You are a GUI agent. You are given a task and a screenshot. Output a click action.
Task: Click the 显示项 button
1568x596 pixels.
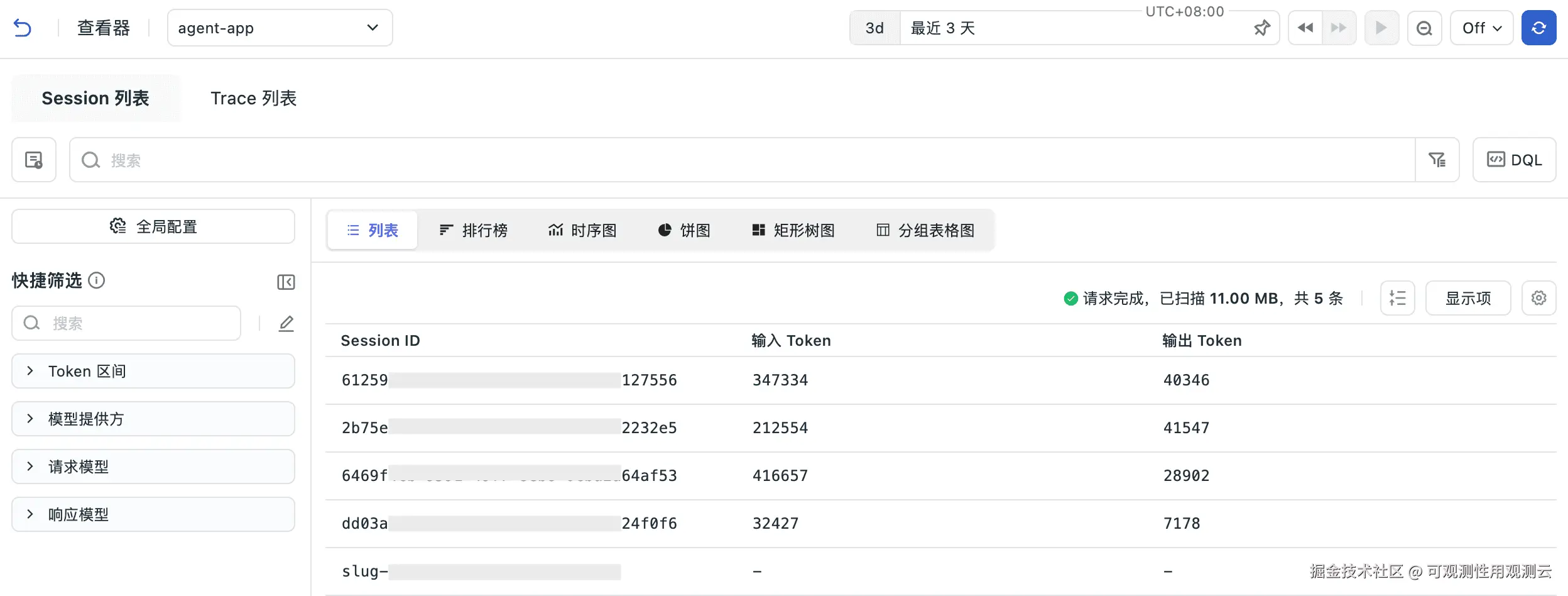1468,298
